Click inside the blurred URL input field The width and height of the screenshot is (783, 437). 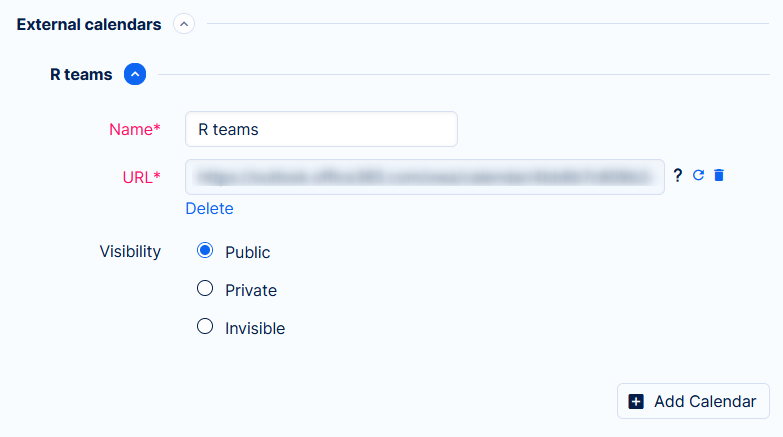point(424,177)
